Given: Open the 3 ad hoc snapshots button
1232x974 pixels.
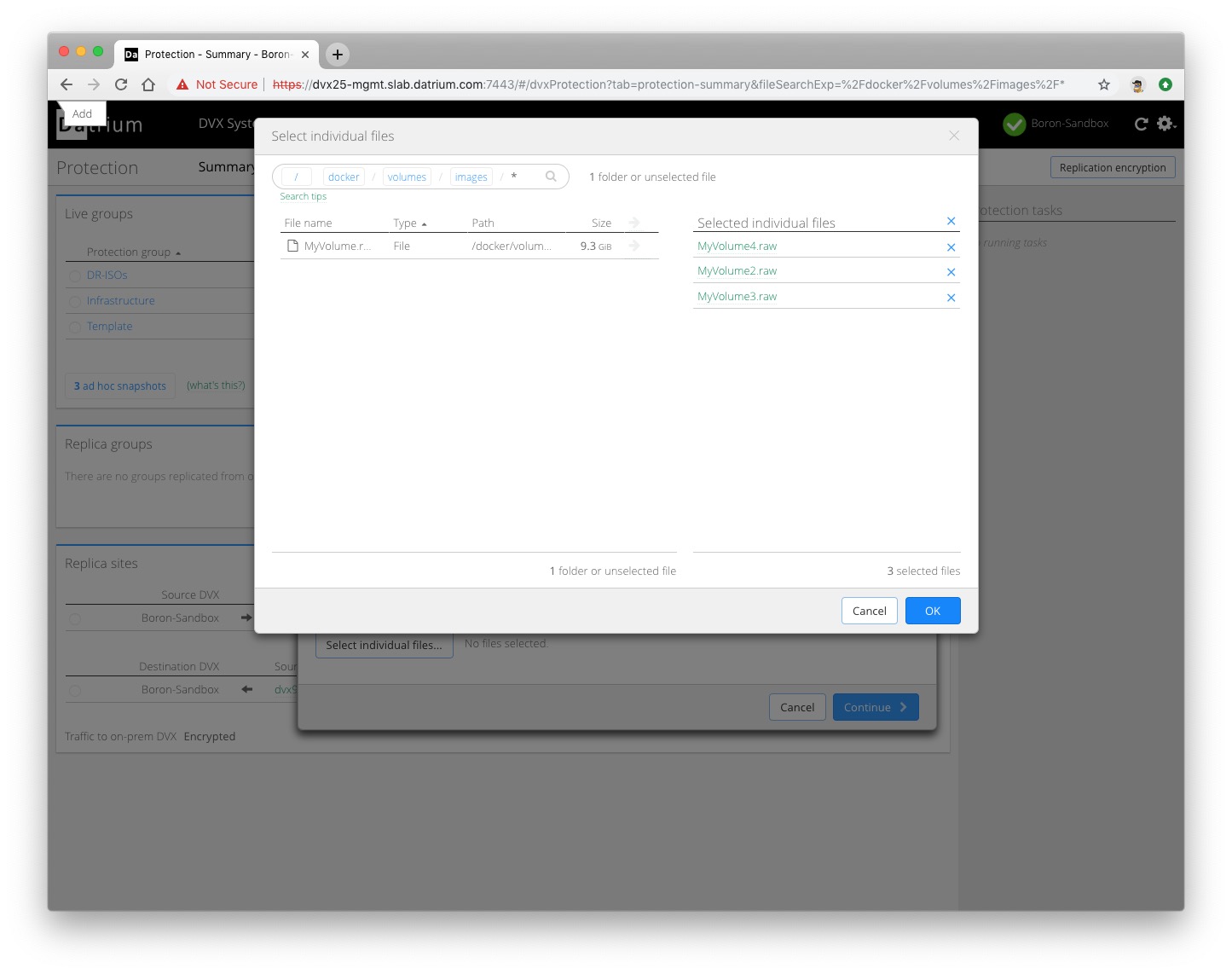Looking at the screenshot, I should click(x=120, y=386).
